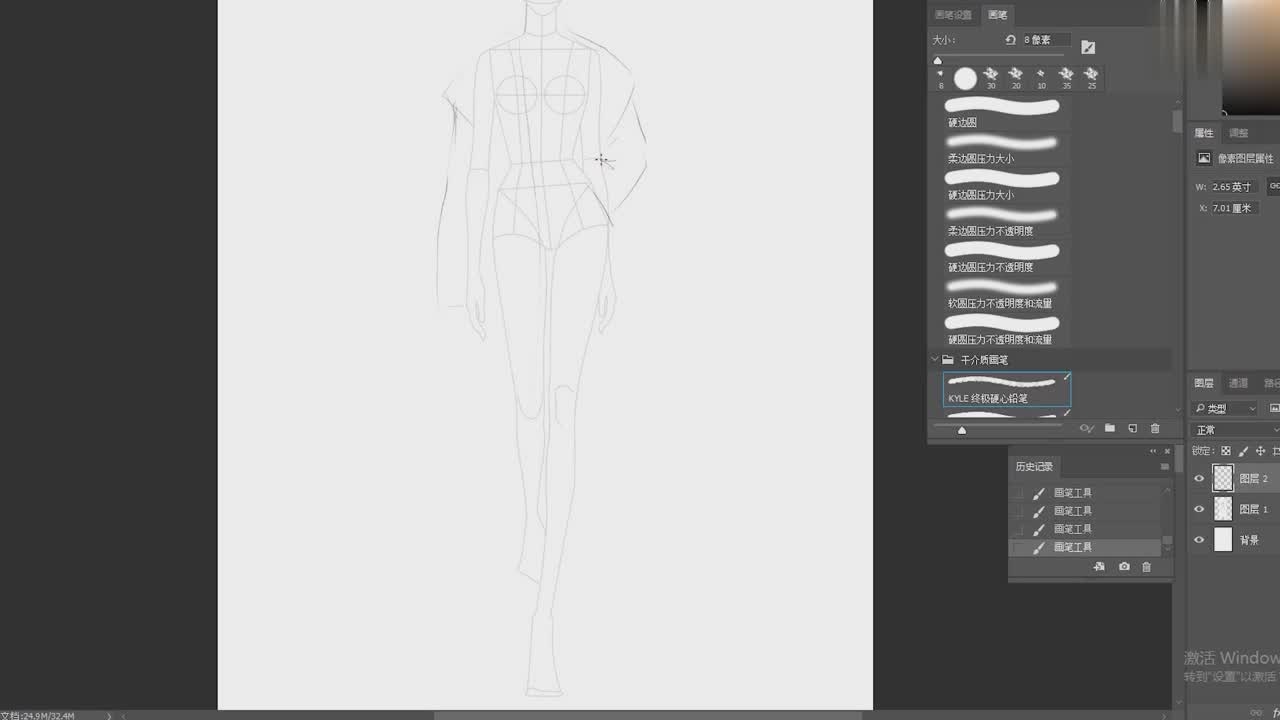Adjust the brush thumbnail zoom slider
Screen dimensions: 1280x720
click(962, 430)
